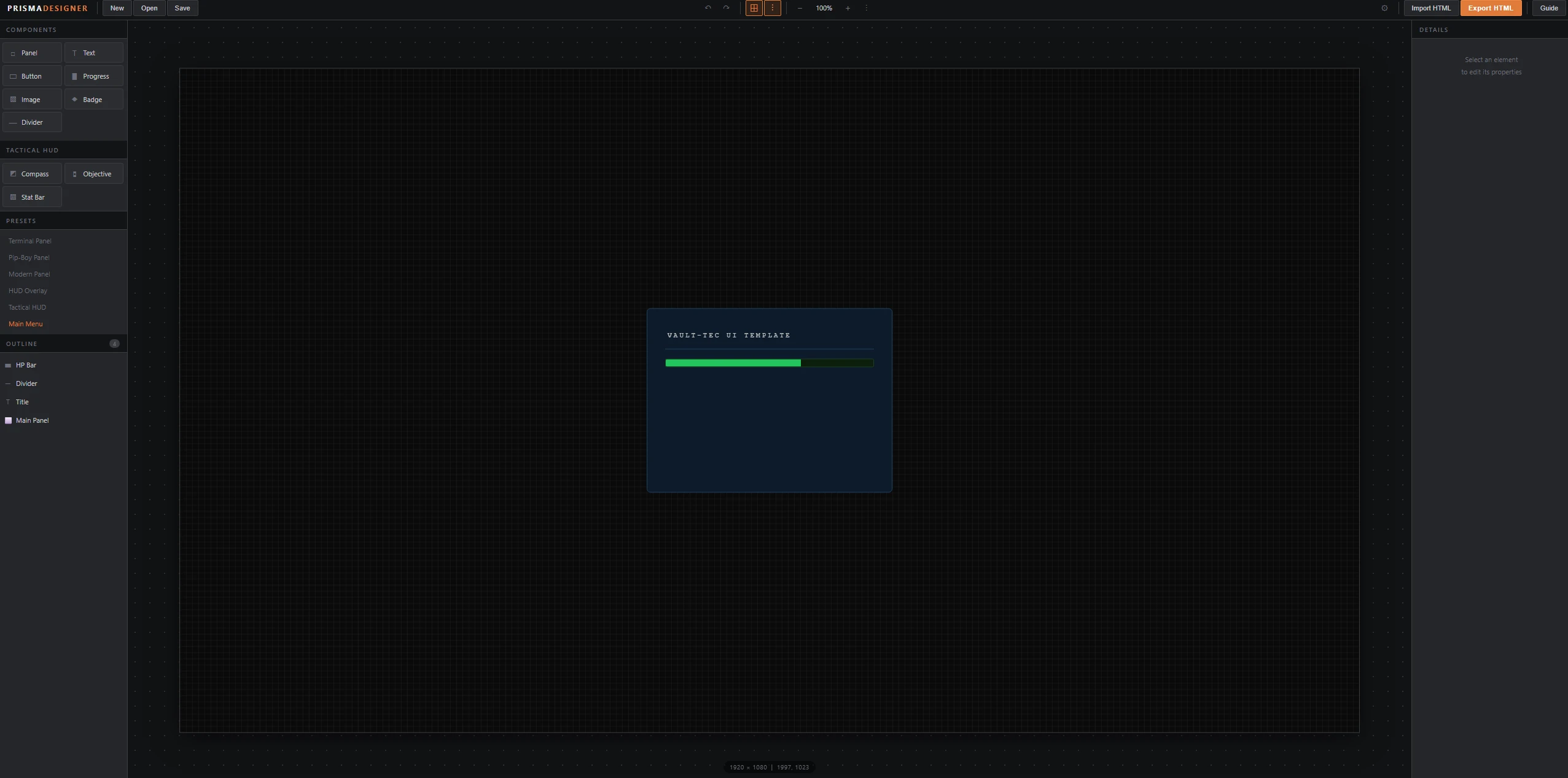
Task: Click the redo arrow icon
Action: tap(726, 8)
